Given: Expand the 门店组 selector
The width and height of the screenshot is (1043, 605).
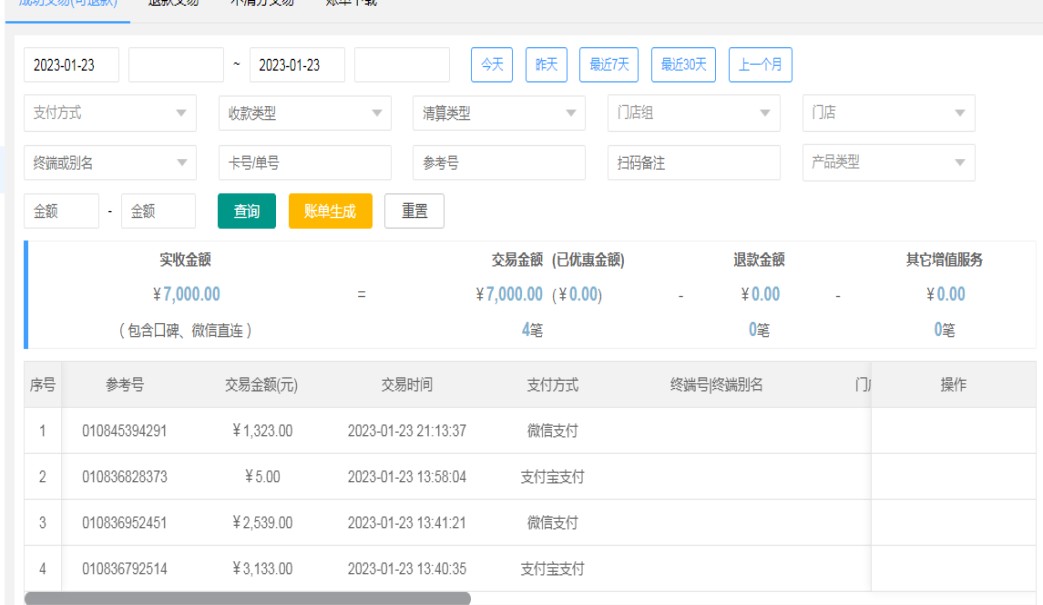Looking at the screenshot, I should 693,113.
